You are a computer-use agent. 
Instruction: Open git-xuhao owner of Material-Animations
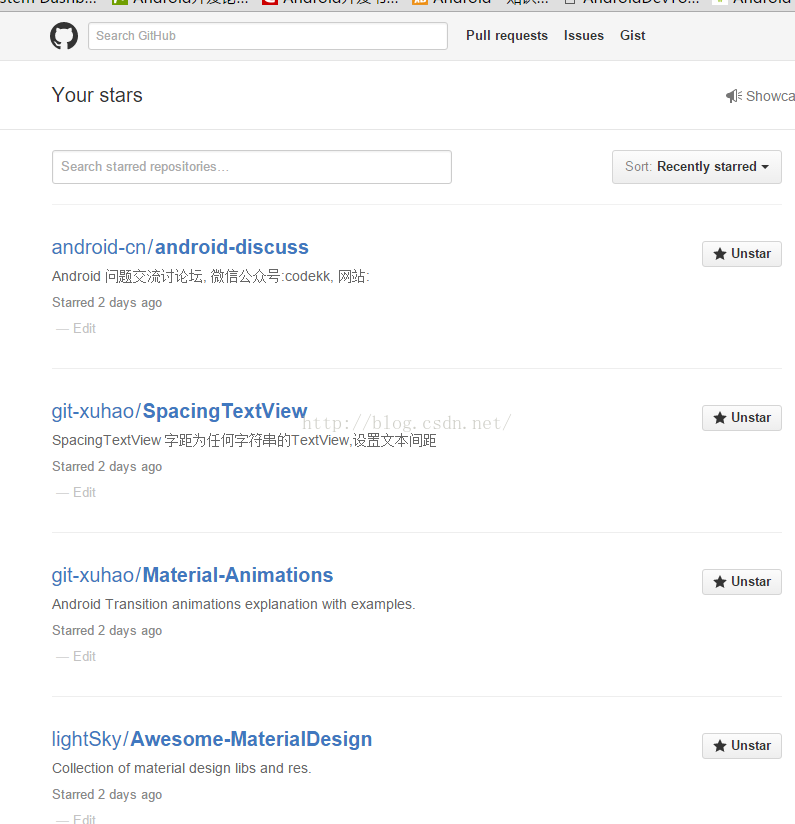(x=94, y=575)
